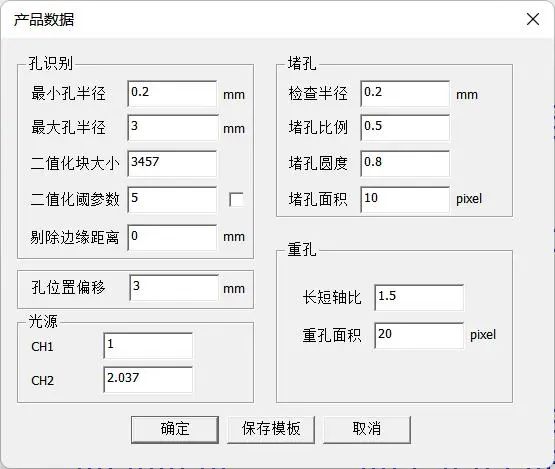Click the 堵孔圆度 field showing 0.8

(405, 164)
